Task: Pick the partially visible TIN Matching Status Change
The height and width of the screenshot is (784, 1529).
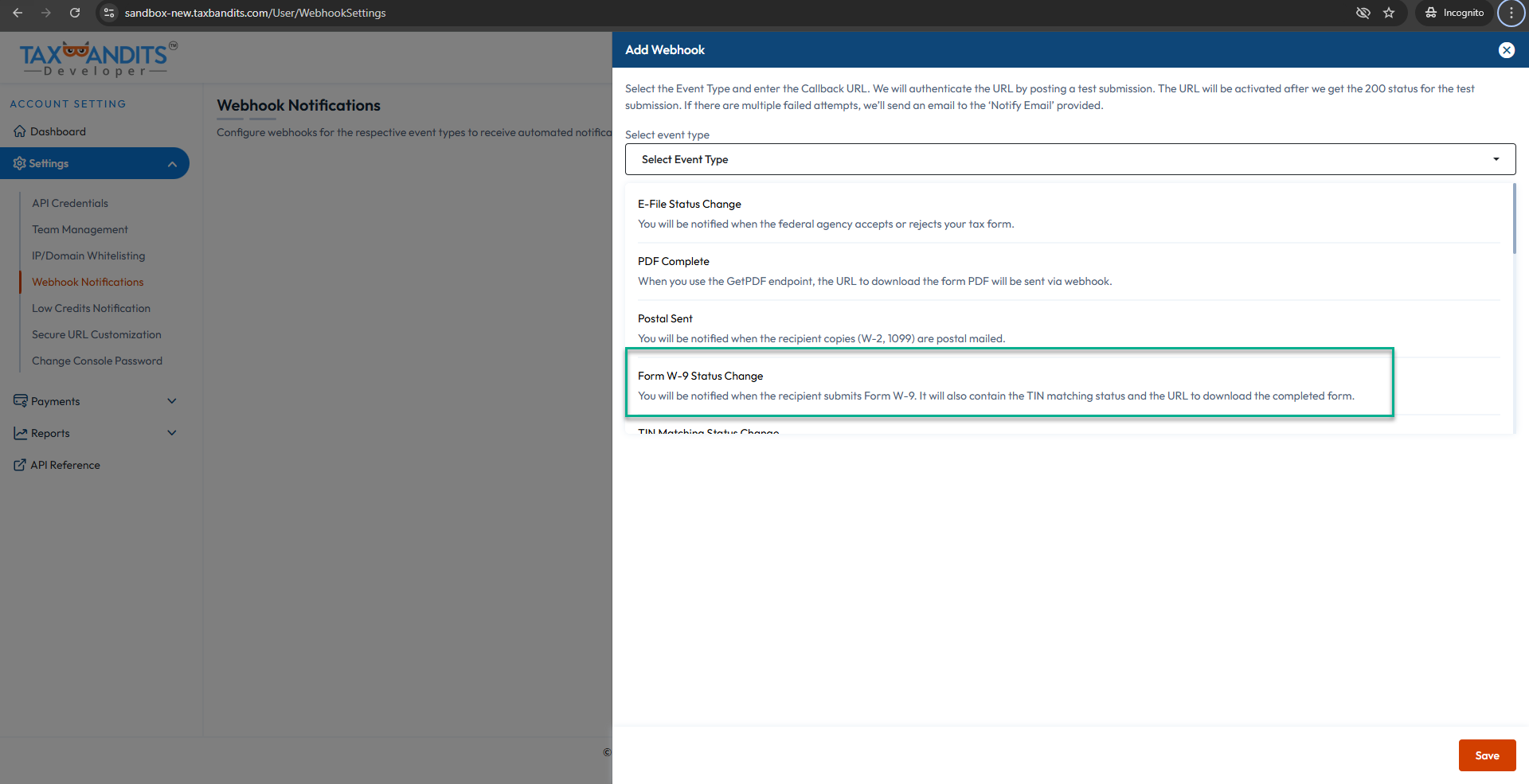Action: click(x=708, y=431)
